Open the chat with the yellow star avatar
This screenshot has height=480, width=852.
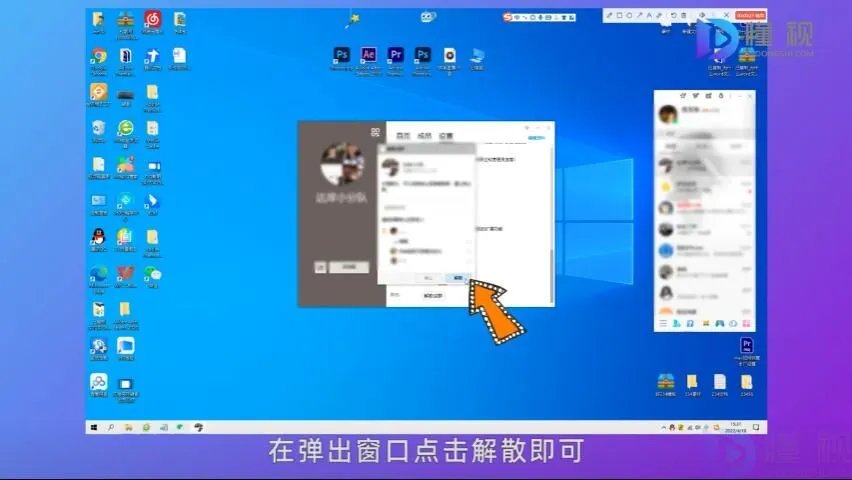[x=666, y=186]
